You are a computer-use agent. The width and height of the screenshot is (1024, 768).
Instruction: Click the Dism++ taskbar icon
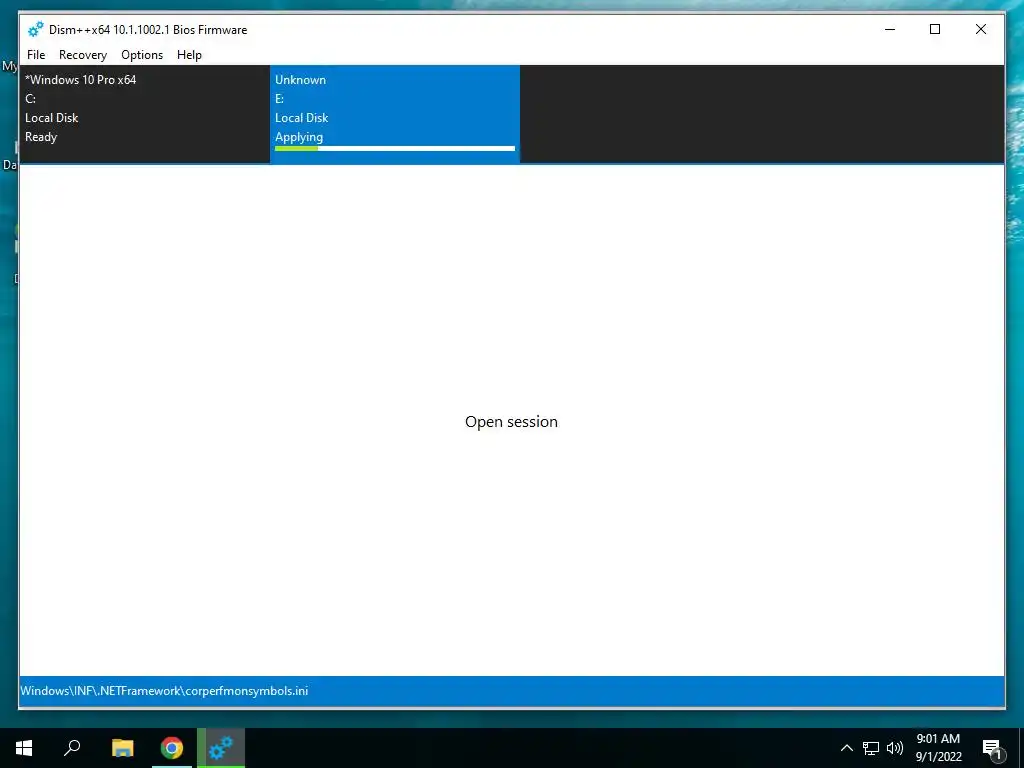(221, 748)
